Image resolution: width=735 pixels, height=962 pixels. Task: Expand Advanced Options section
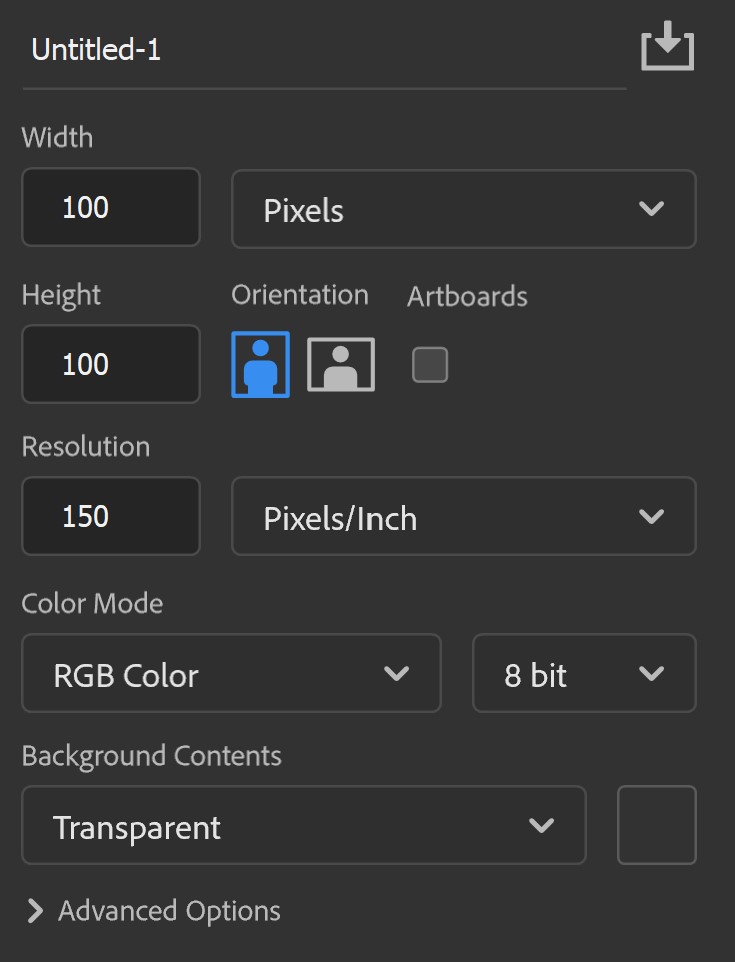[154, 911]
